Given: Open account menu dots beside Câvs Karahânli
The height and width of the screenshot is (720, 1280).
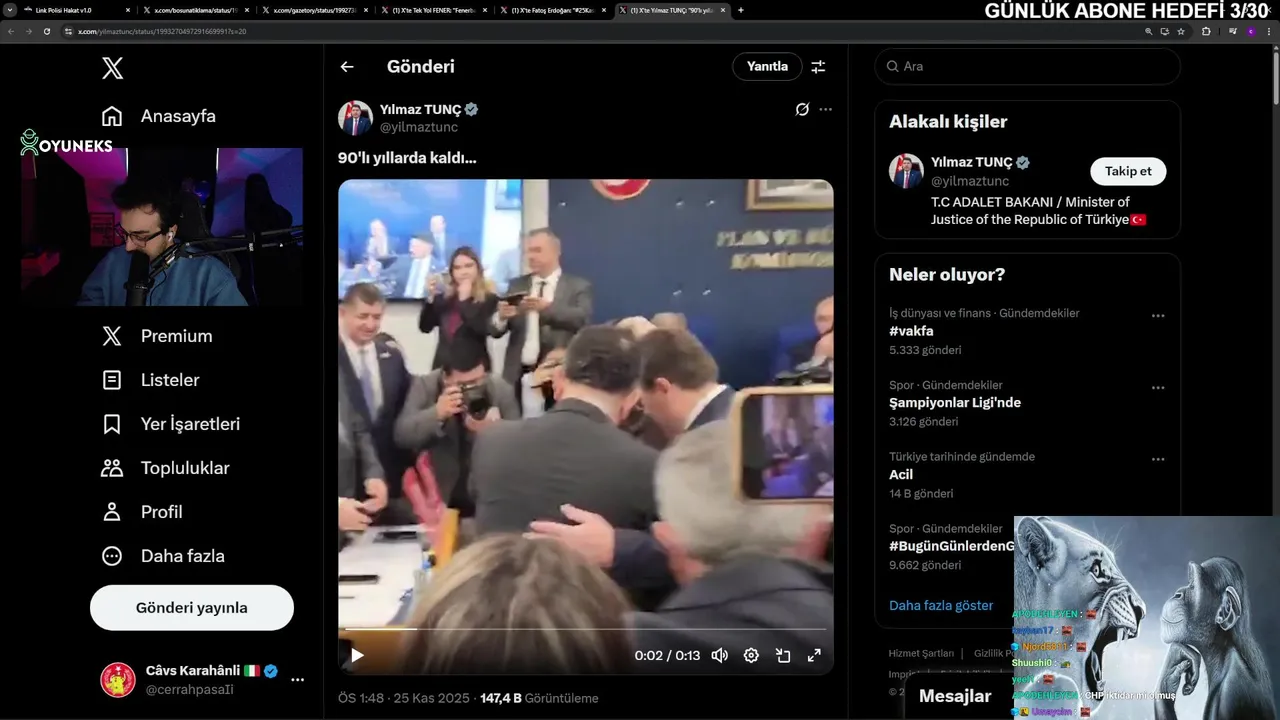Looking at the screenshot, I should click(297, 680).
